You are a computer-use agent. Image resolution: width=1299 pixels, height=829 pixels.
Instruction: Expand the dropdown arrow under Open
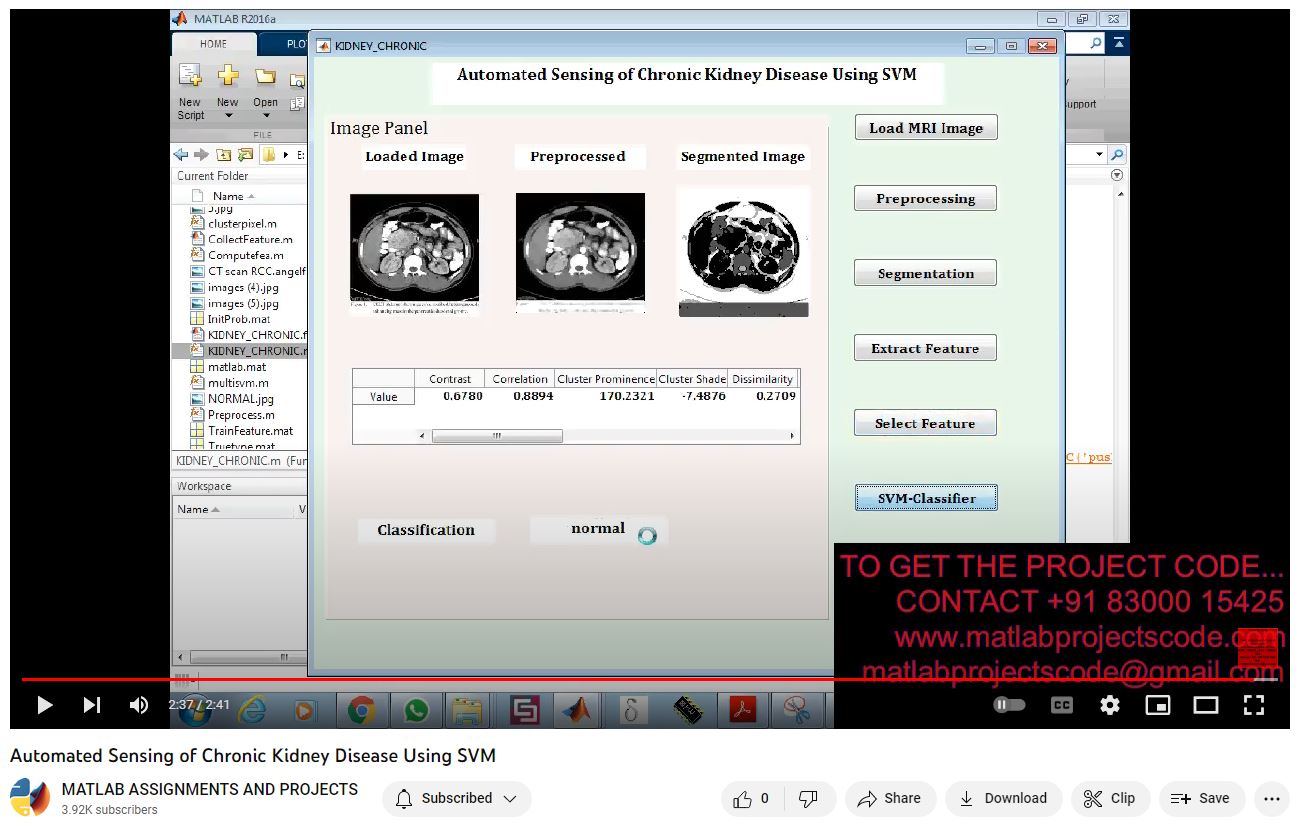[x=265, y=116]
